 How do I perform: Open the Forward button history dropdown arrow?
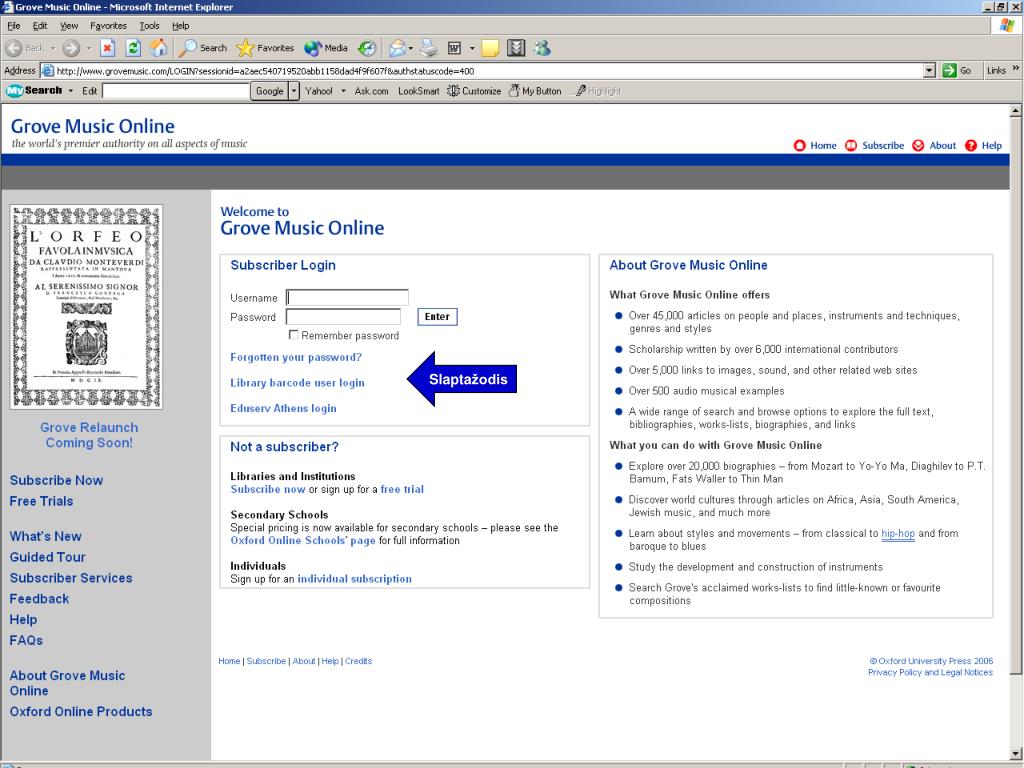tap(89, 48)
